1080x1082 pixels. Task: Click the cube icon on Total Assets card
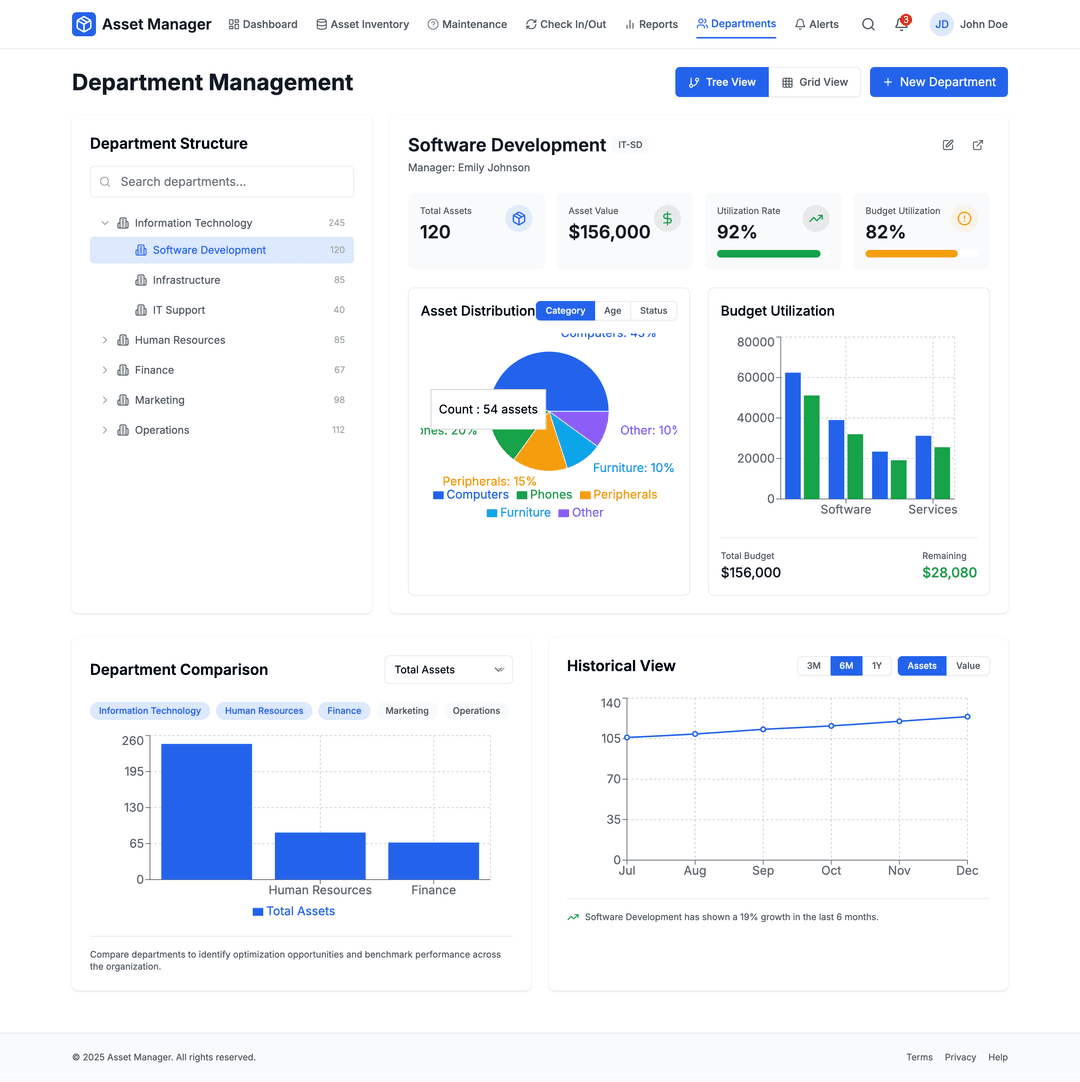coord(518,218)
